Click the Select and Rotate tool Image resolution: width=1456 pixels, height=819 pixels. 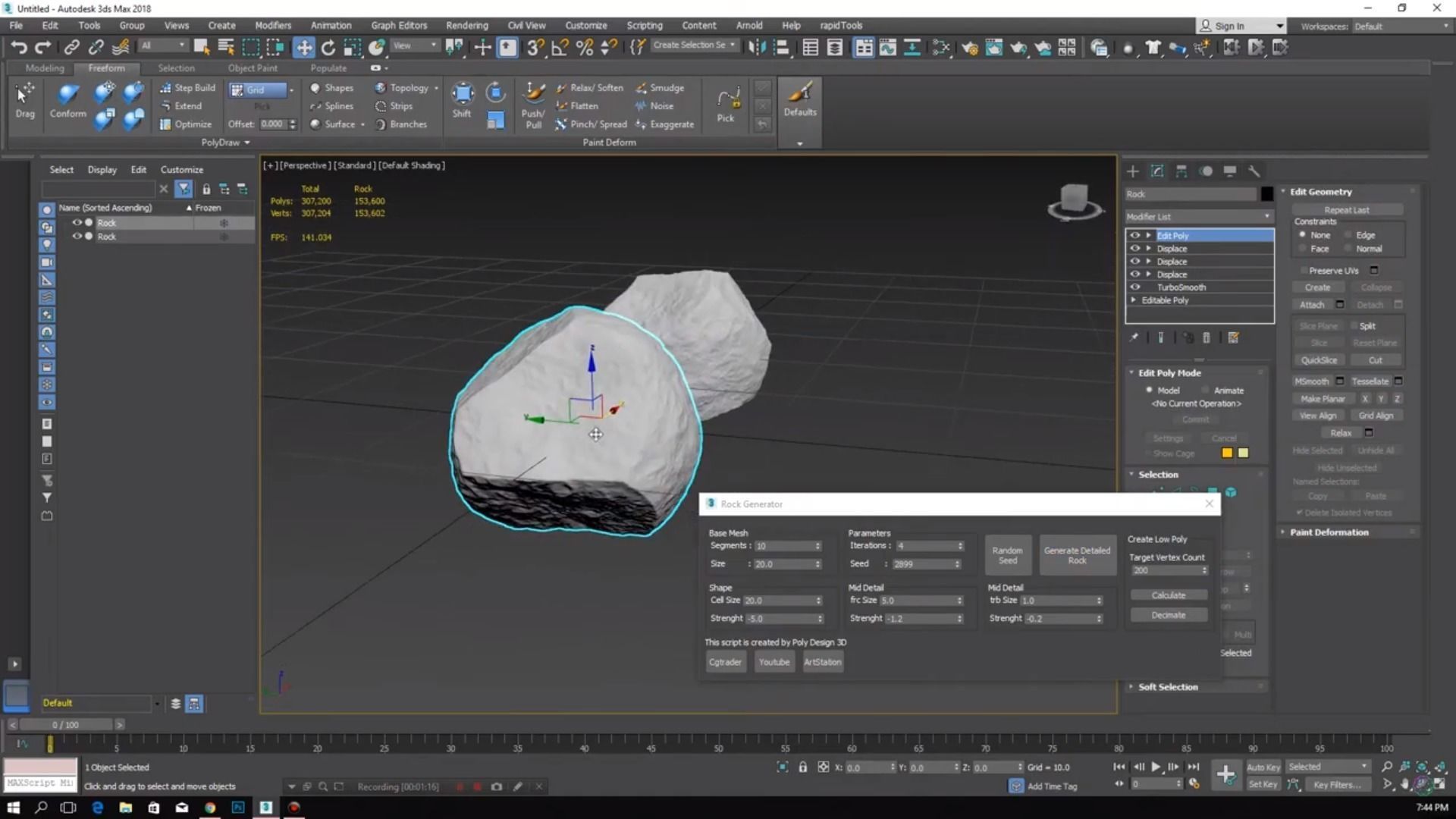click(328, 47)
